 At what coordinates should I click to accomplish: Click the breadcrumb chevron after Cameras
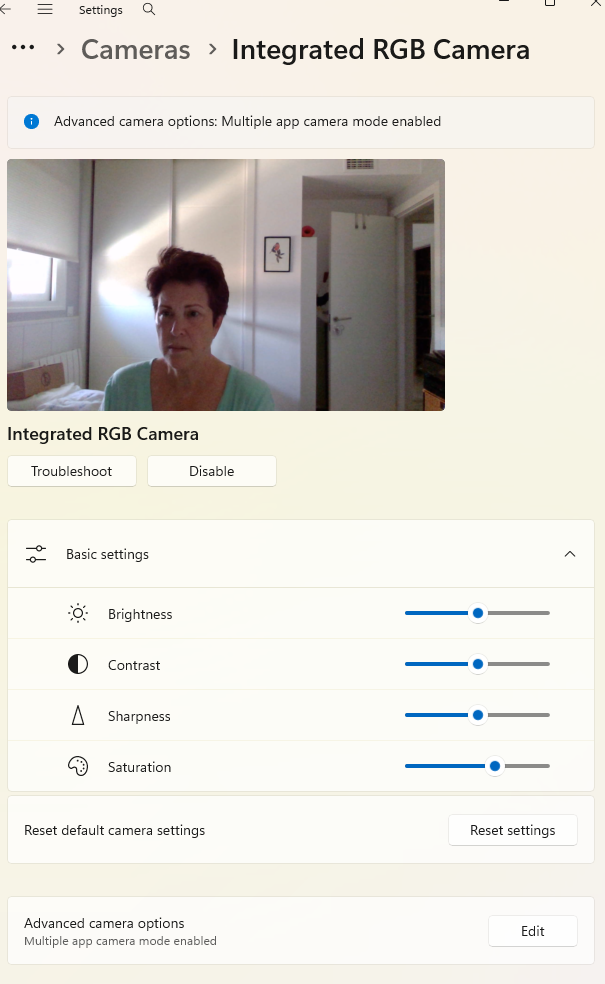[212, 48]
